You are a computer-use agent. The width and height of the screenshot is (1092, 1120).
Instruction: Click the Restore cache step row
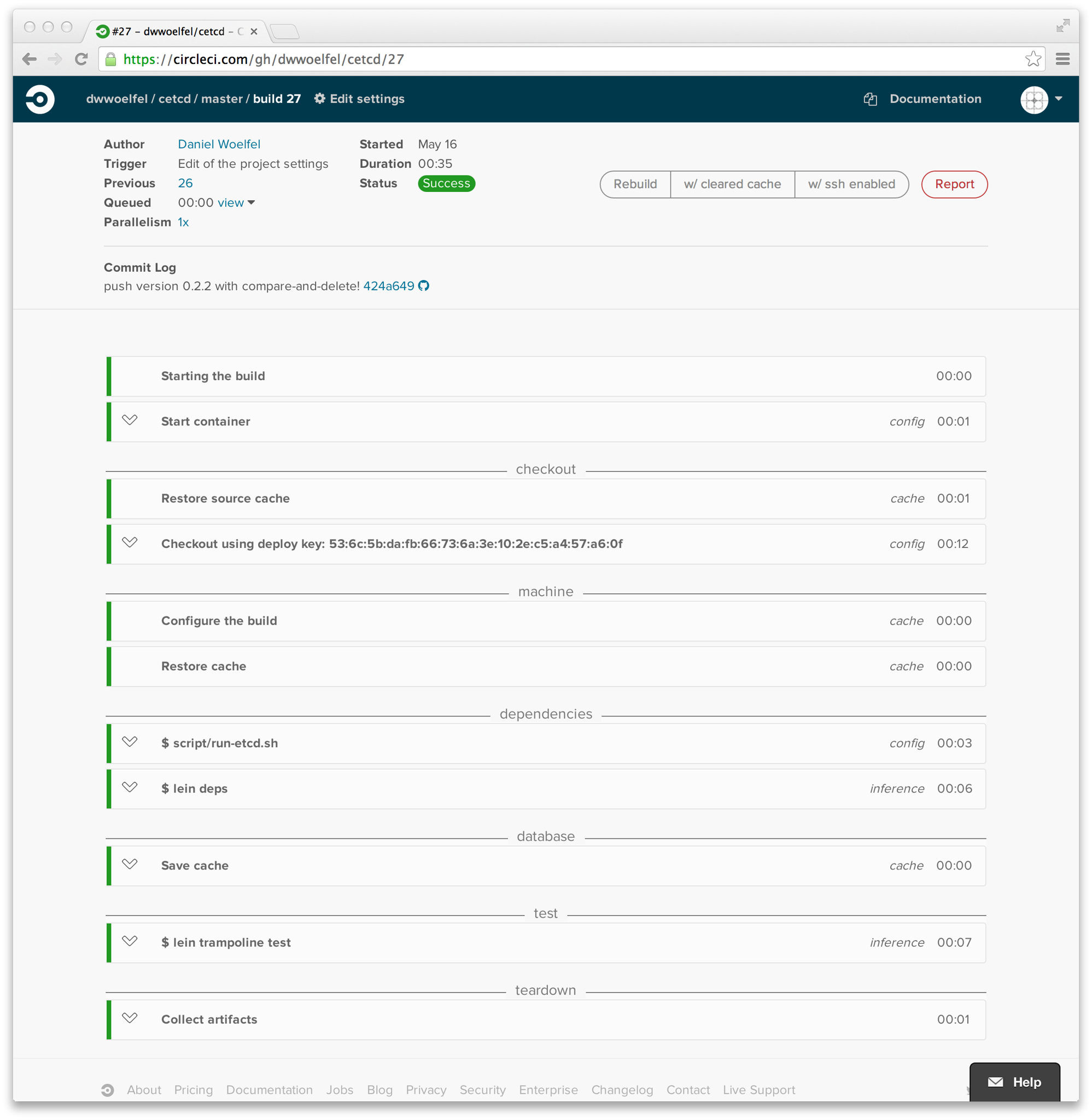tap(545, 667)
